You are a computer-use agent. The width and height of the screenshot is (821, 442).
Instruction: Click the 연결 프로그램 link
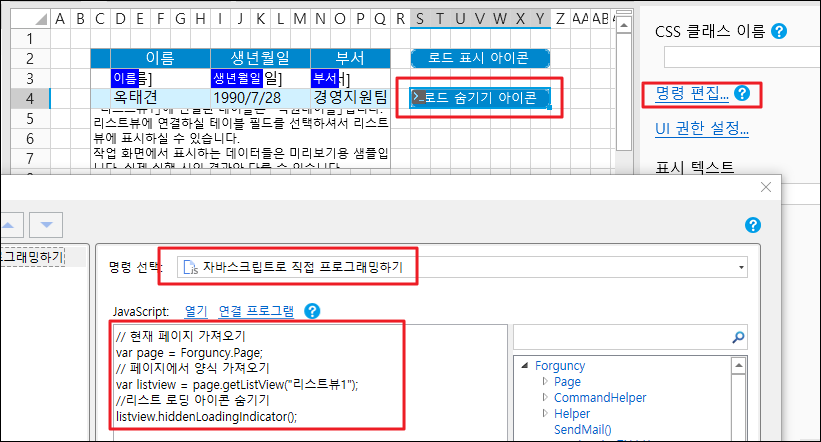click(257, 312)
